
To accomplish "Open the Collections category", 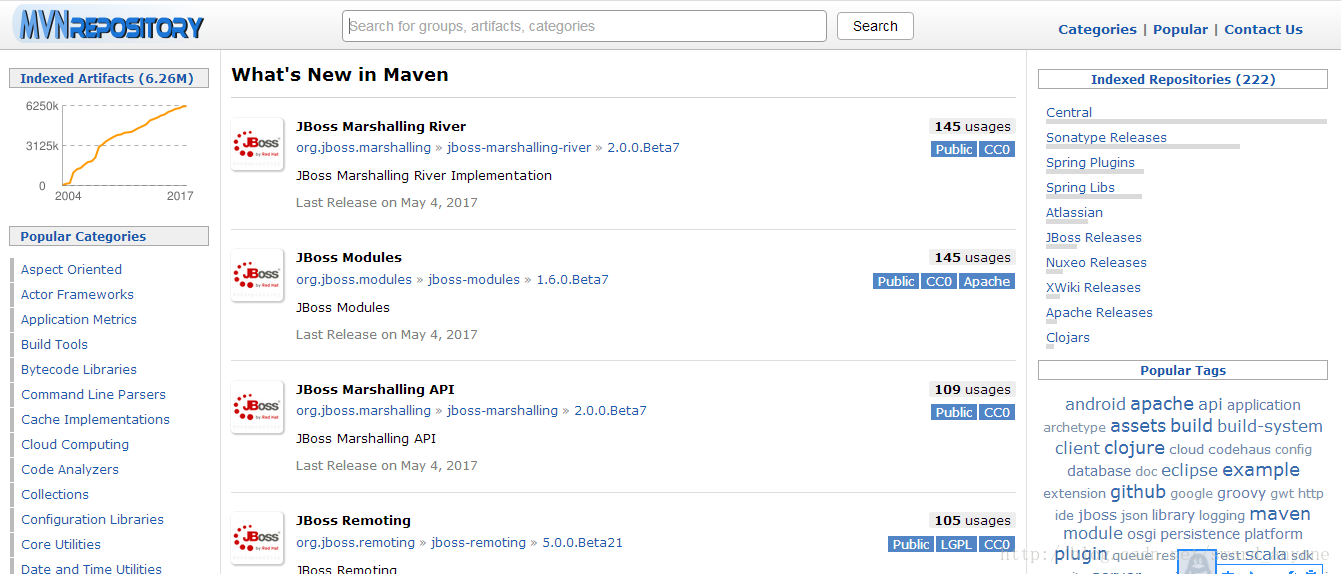I will [55, 494].
